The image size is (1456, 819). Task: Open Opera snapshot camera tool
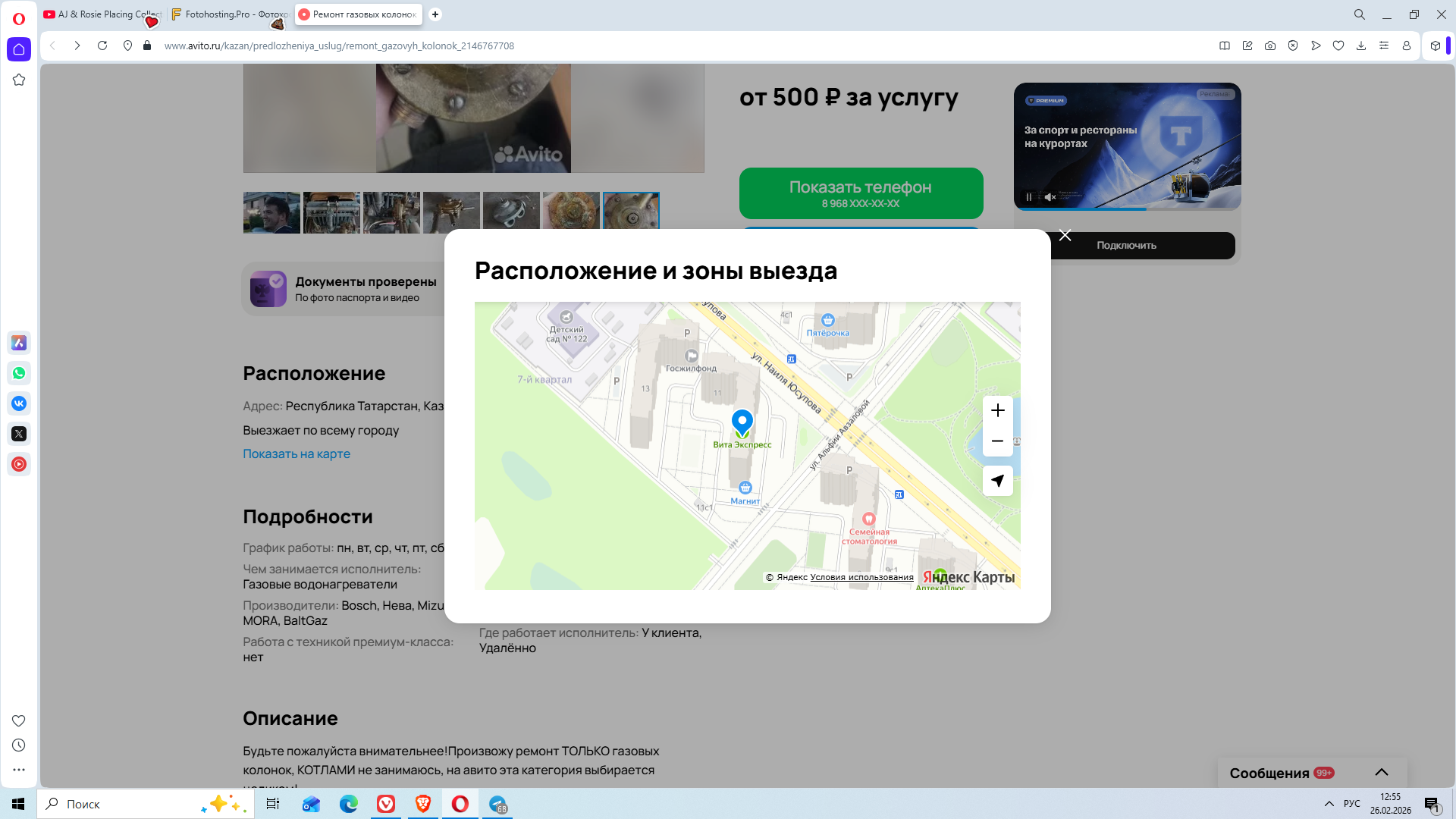pos(1270,45)
